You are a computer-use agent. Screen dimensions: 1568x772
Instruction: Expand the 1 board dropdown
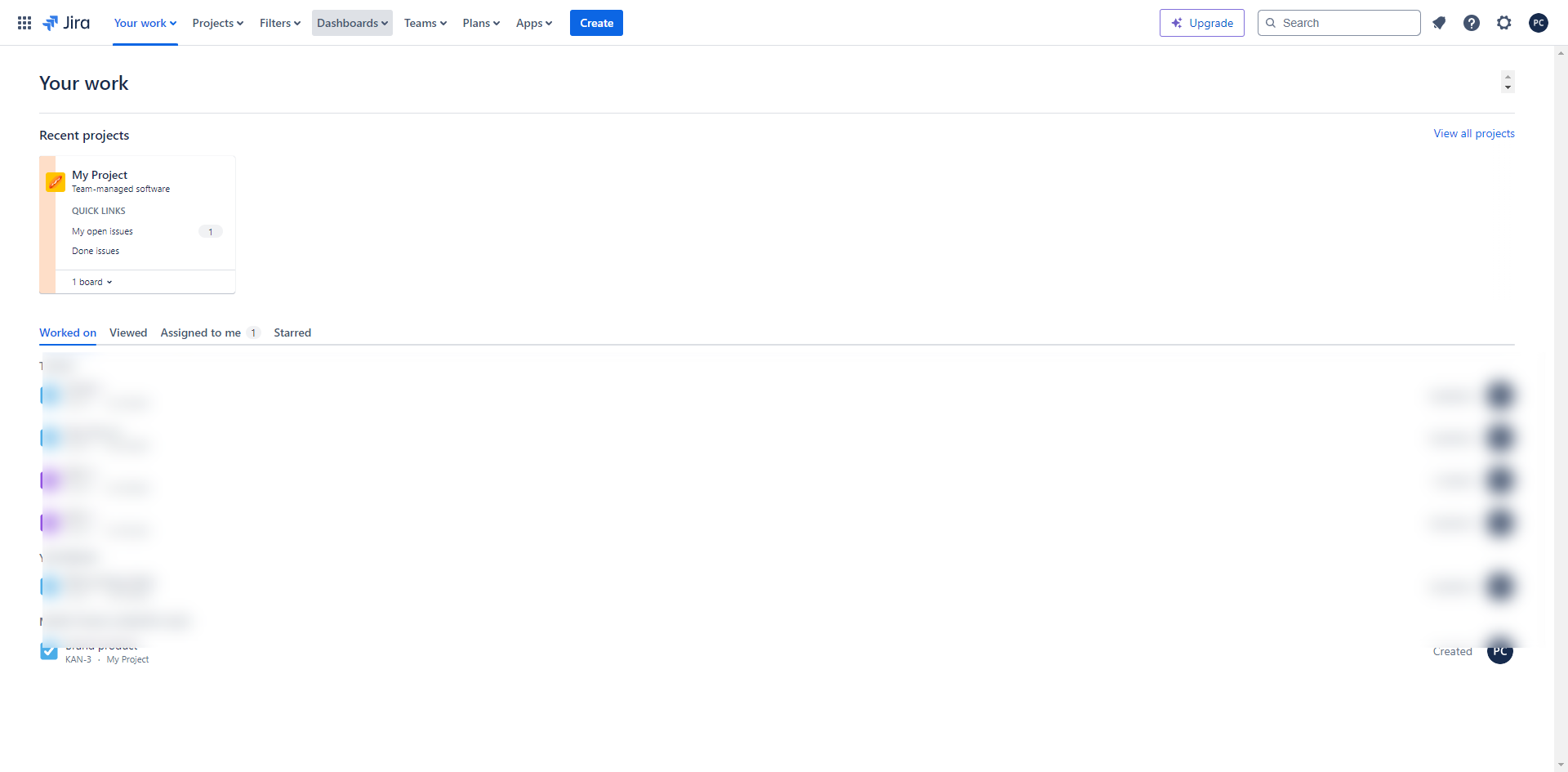pos(92,282)
